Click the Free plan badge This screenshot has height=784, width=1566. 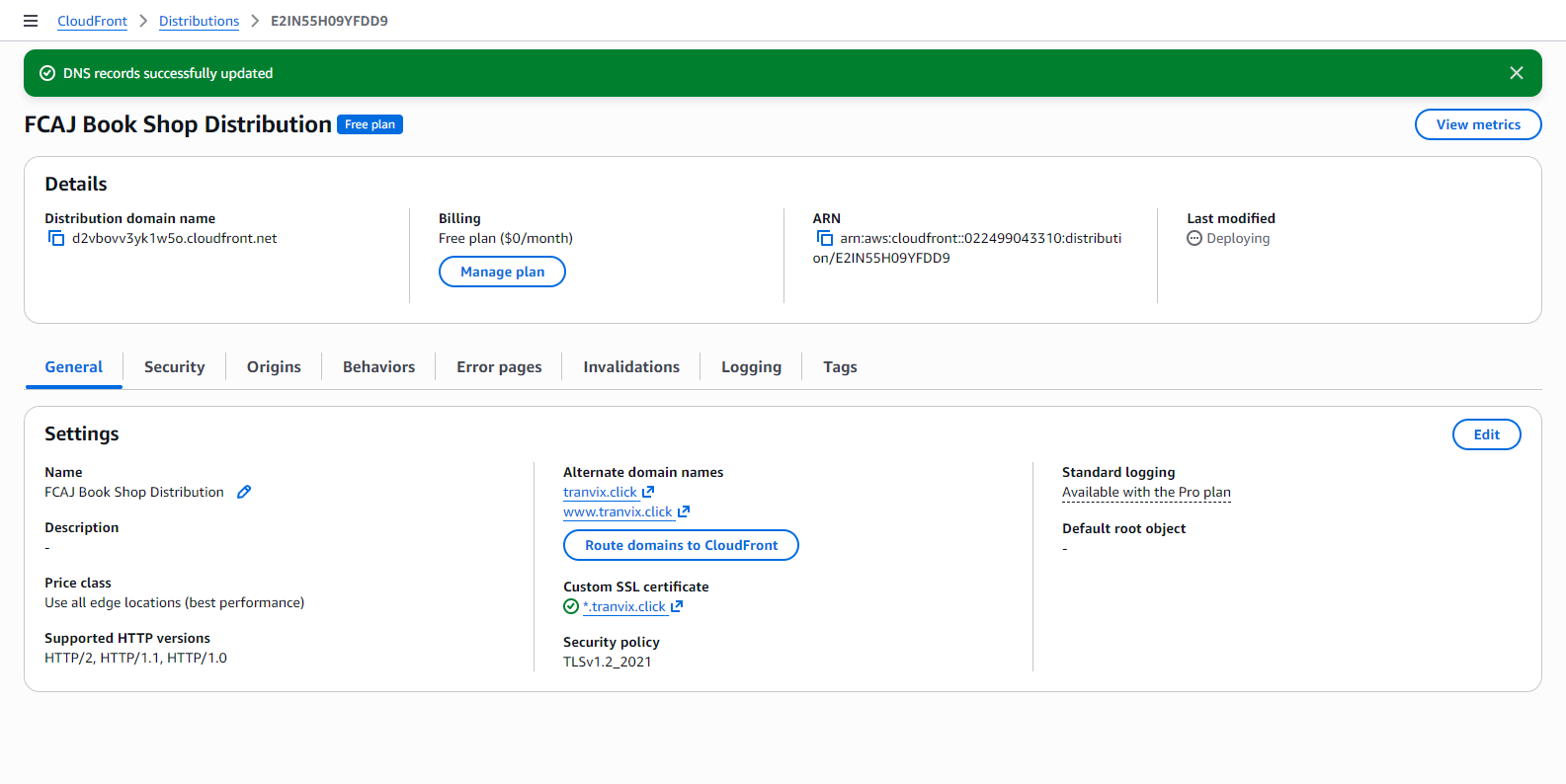tap(370, 124)
